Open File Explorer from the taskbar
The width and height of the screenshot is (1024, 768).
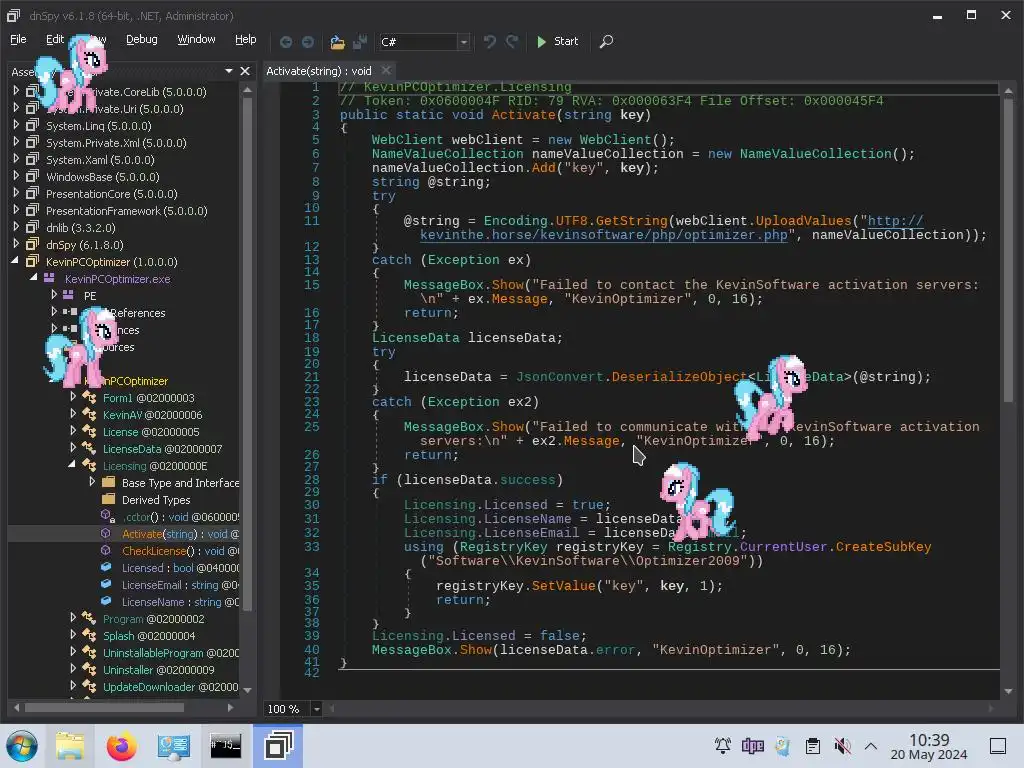(x=70, y=746)
